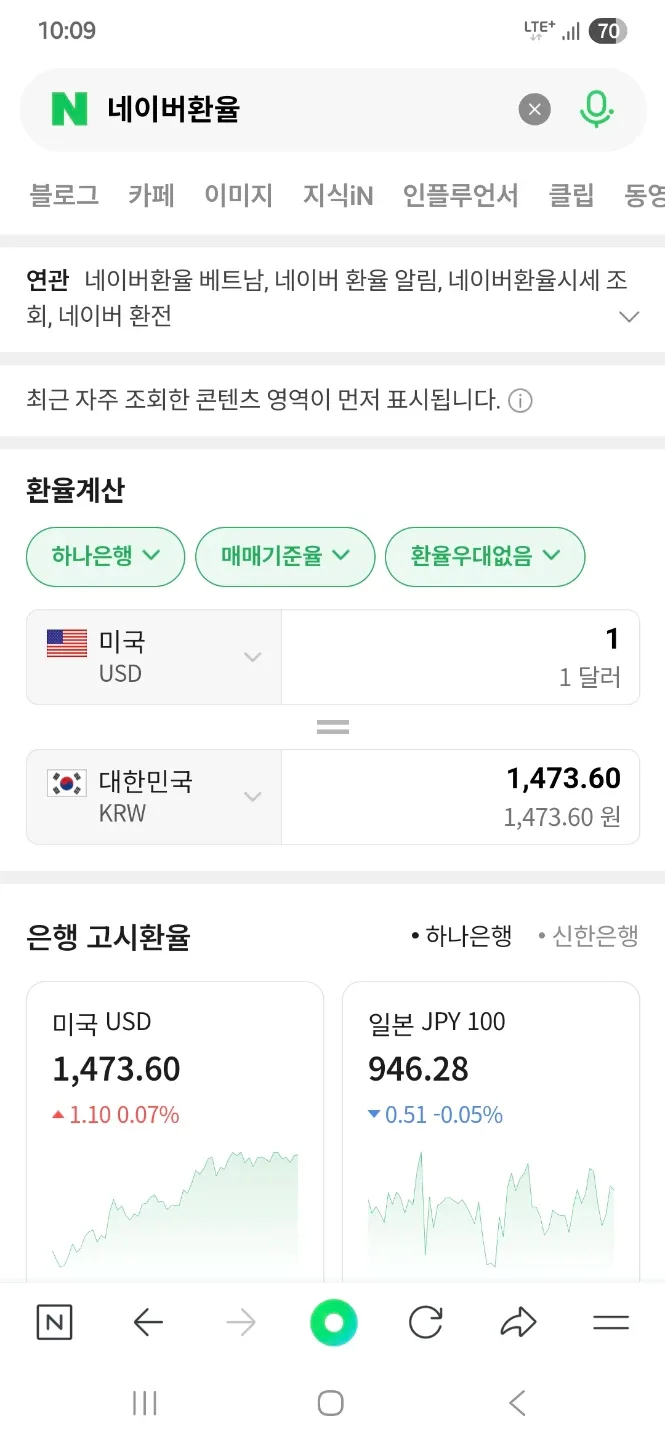Switch to the 블로그 tab
Viewport: 665px width, 1440px height.
tap(65, 195)
